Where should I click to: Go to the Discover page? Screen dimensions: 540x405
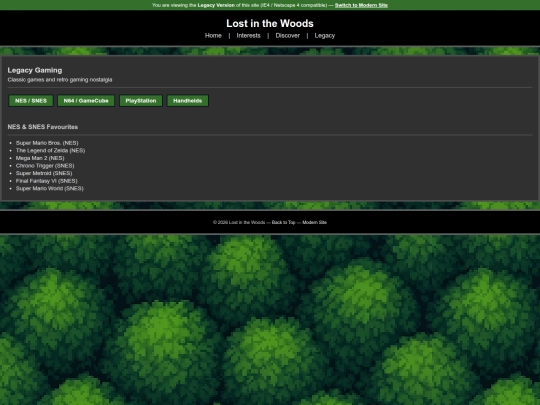pos(288,35)
